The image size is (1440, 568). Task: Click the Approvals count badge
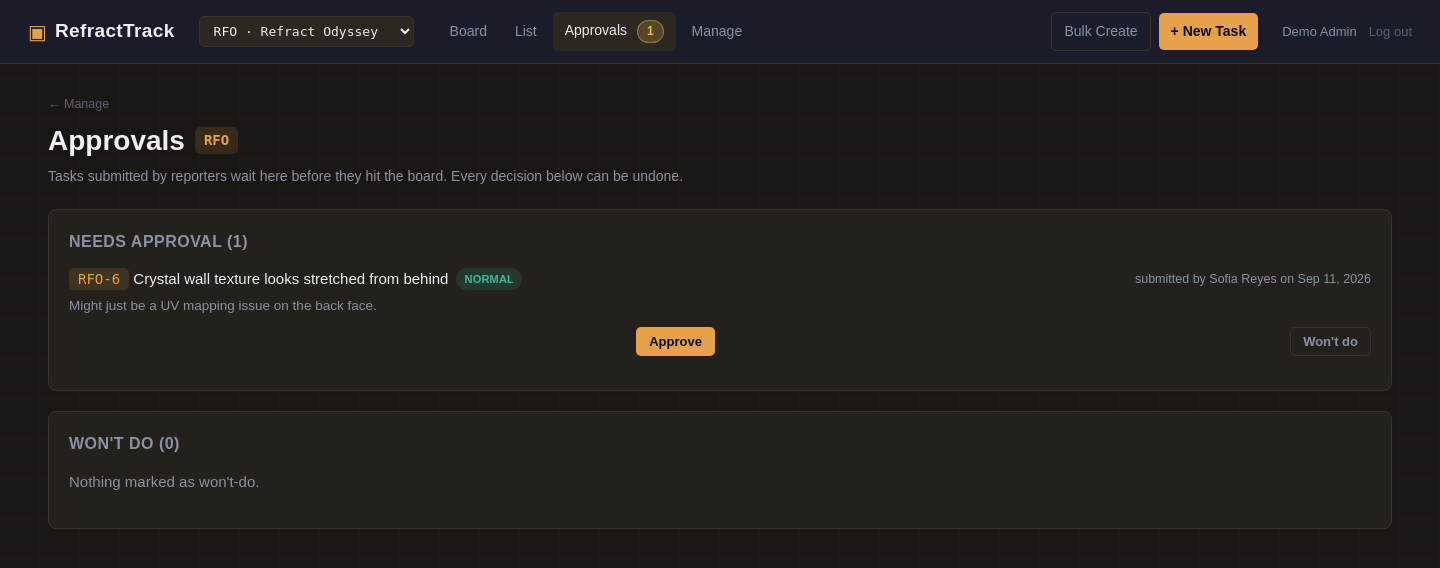650,31
